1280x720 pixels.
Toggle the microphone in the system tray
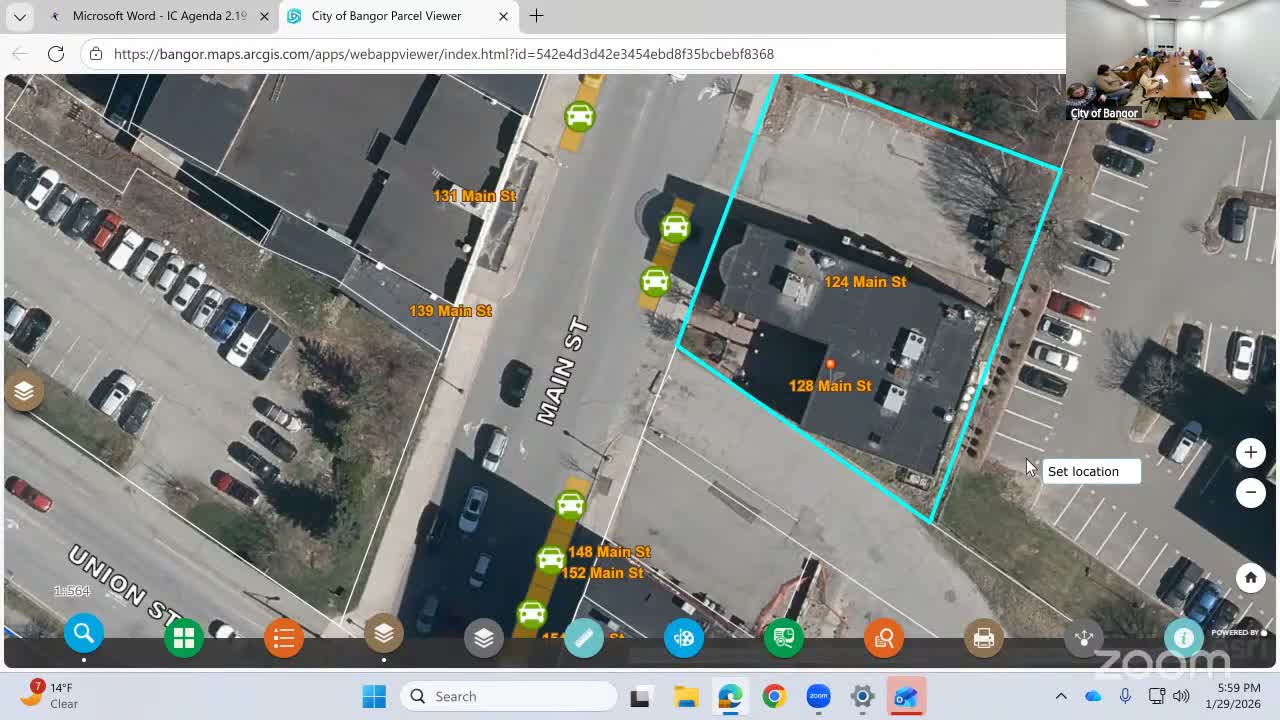click(1124, 696)
